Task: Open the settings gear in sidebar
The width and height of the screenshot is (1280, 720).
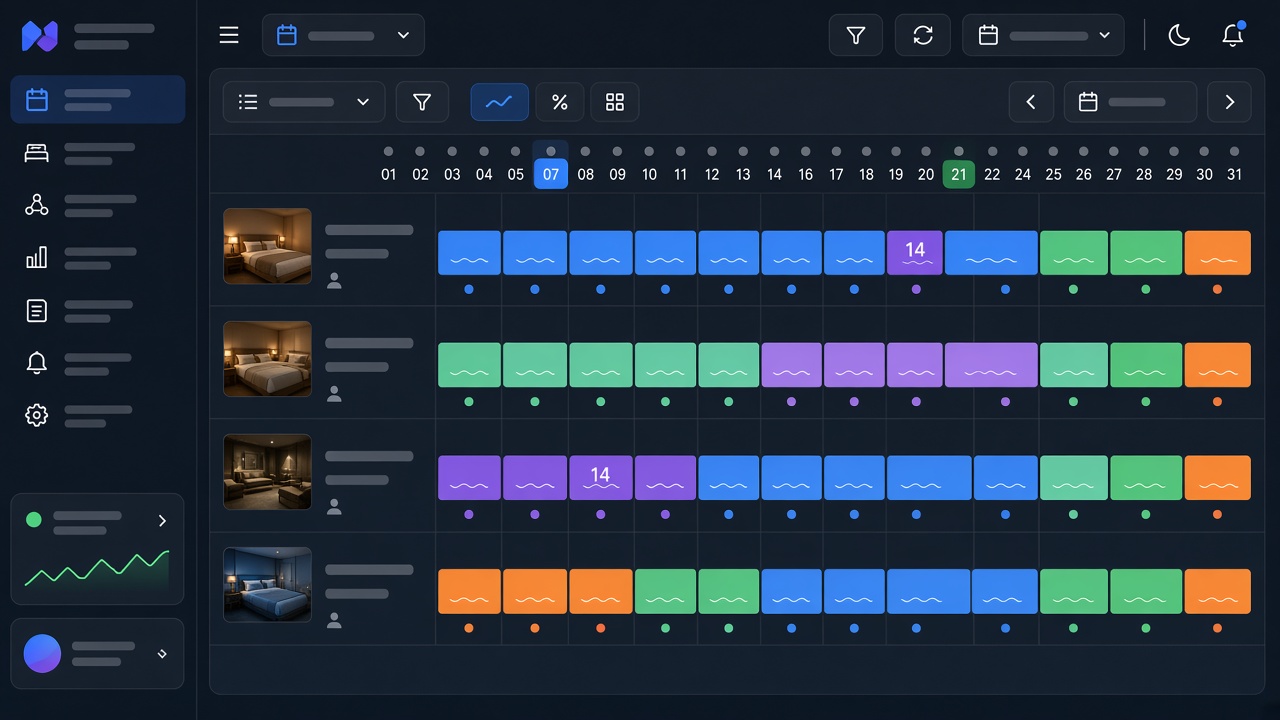Action: point(37,415)
